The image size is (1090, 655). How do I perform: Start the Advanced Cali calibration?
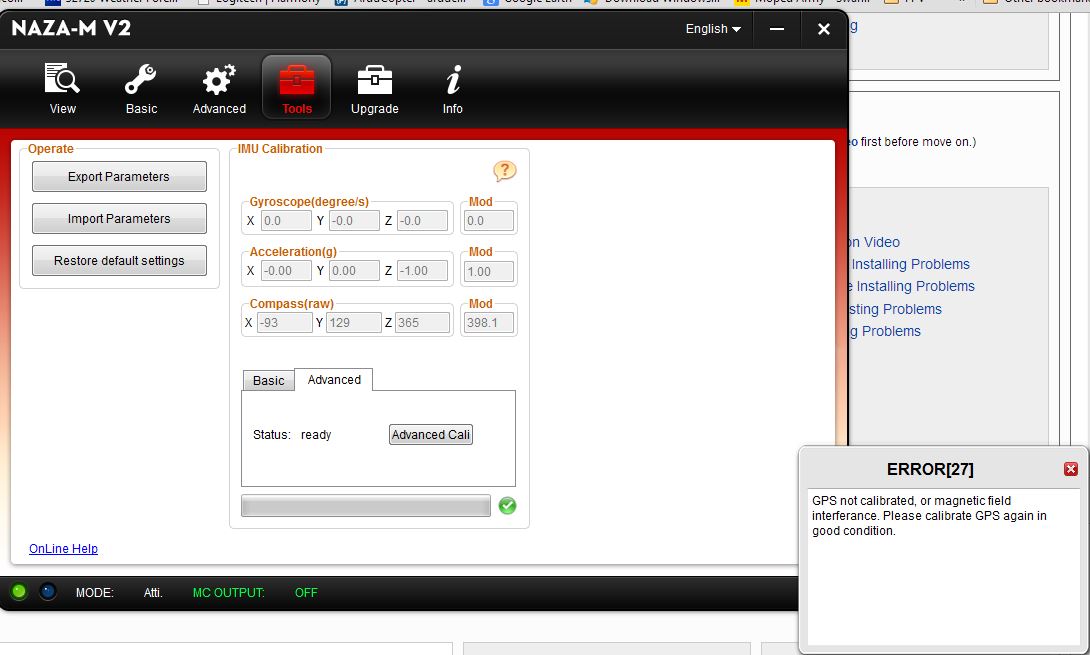(430, 435)
